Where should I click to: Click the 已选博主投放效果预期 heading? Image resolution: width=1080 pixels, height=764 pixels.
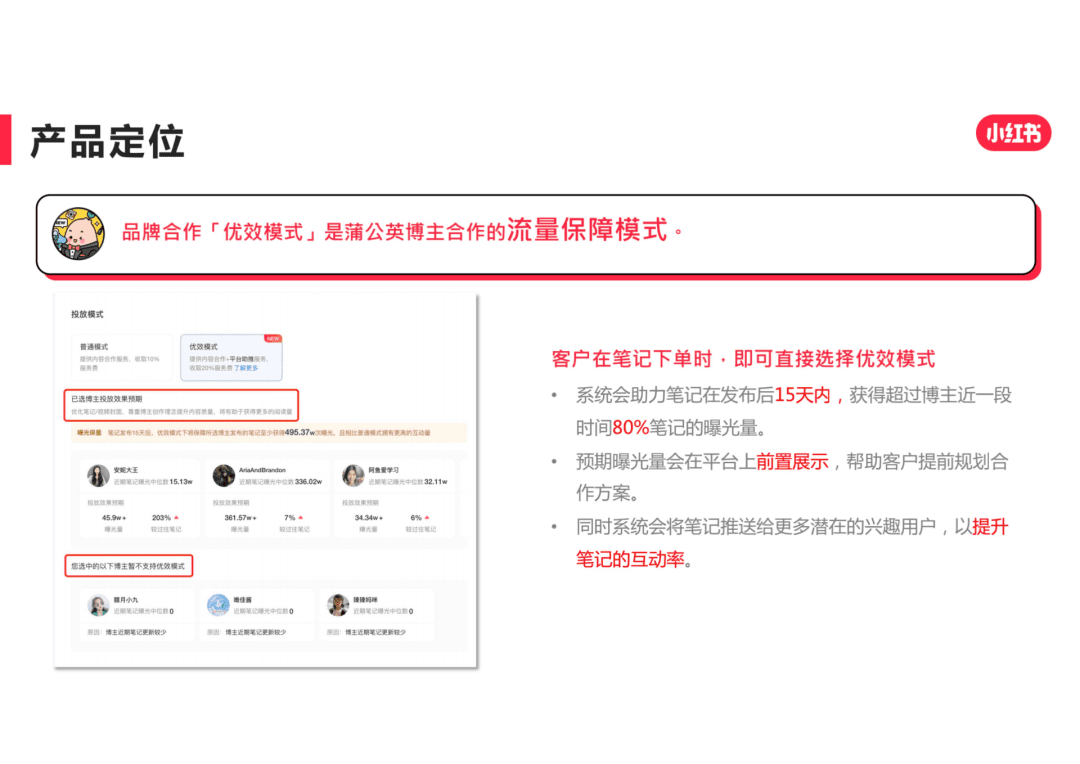pyautogui.click(x=107, y=399)
